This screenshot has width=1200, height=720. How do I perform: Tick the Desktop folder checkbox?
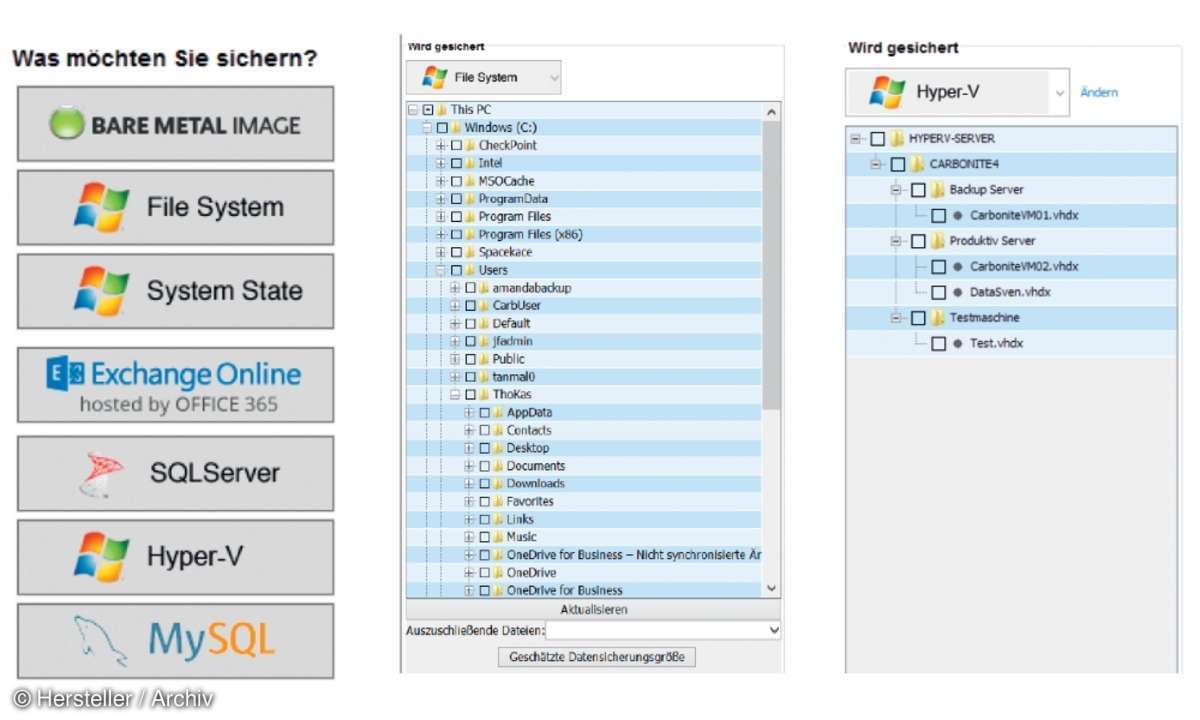tap(484, 448)
